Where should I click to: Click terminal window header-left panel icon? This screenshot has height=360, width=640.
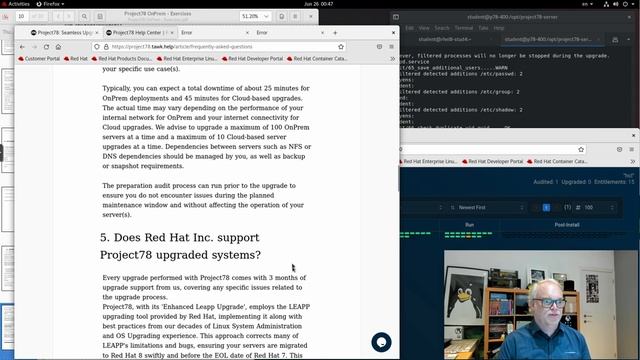(x=396, y=17)
